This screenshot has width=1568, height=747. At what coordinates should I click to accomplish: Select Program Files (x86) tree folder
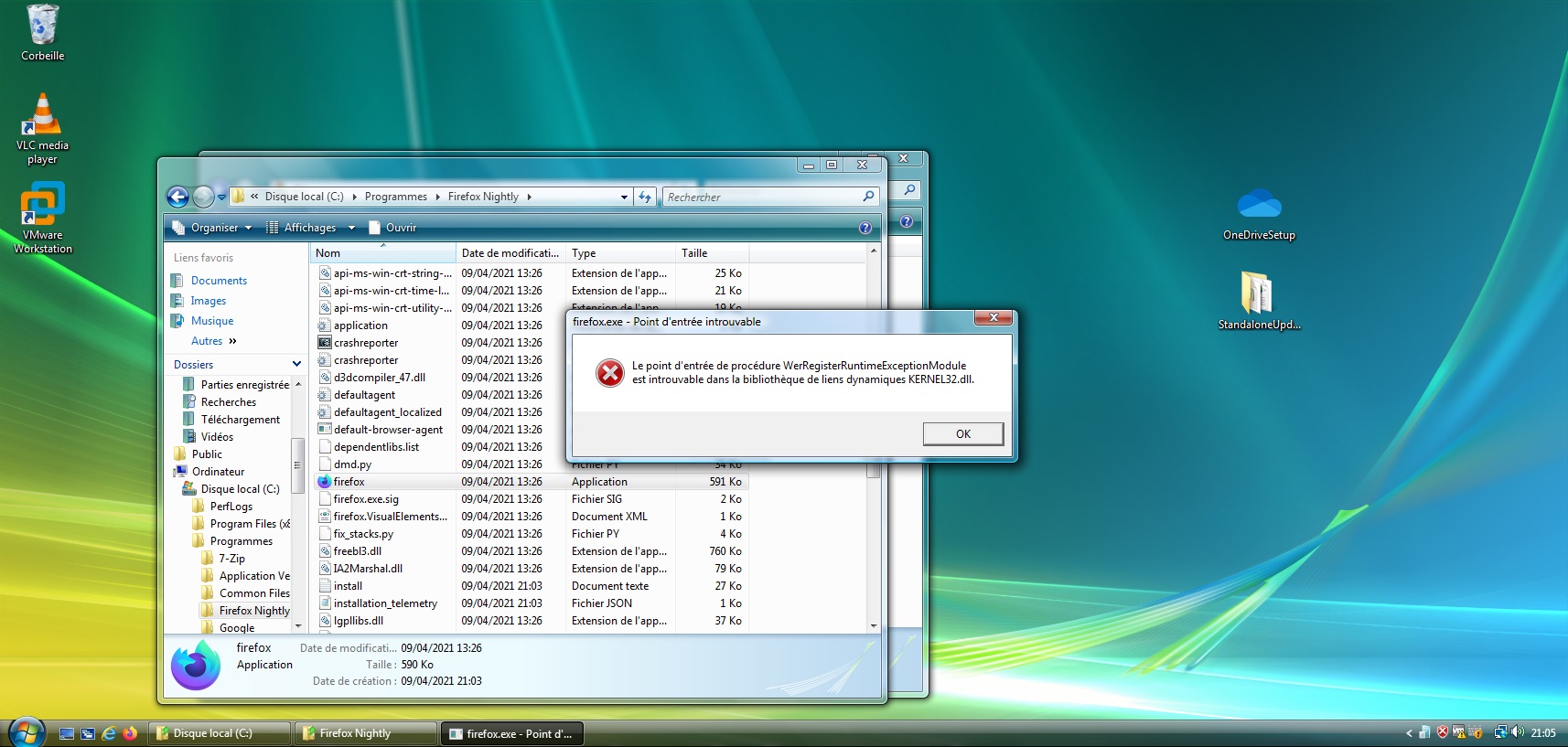coord(250,524)
